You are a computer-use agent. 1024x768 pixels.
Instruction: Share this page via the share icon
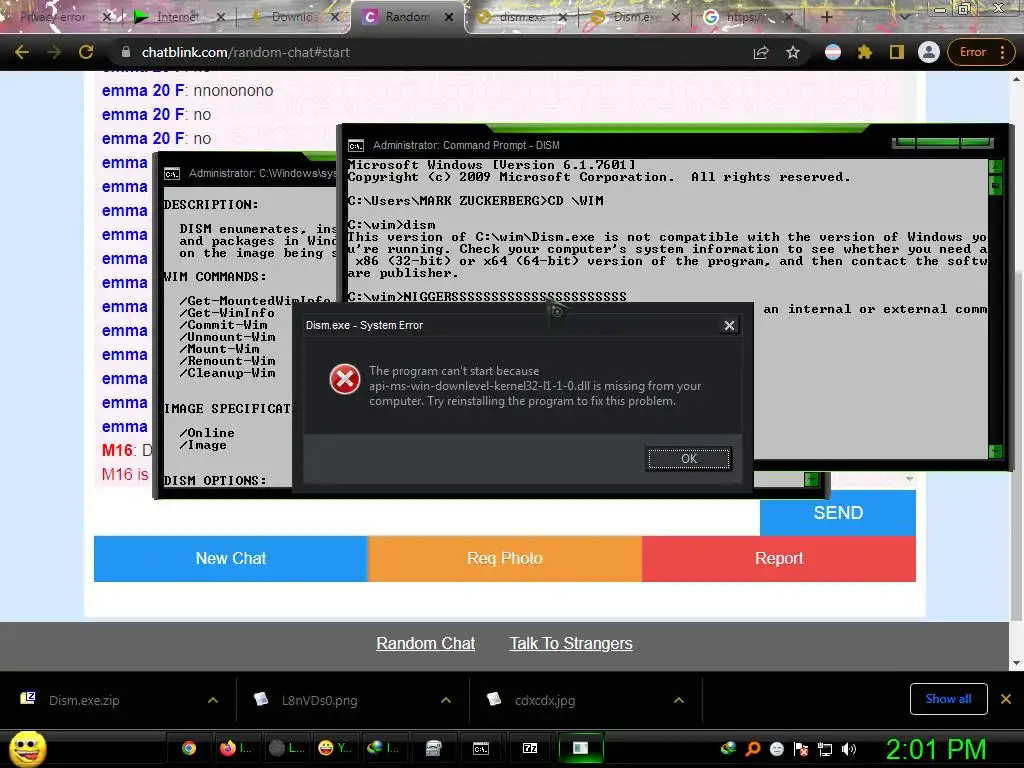tap(761, 52)
